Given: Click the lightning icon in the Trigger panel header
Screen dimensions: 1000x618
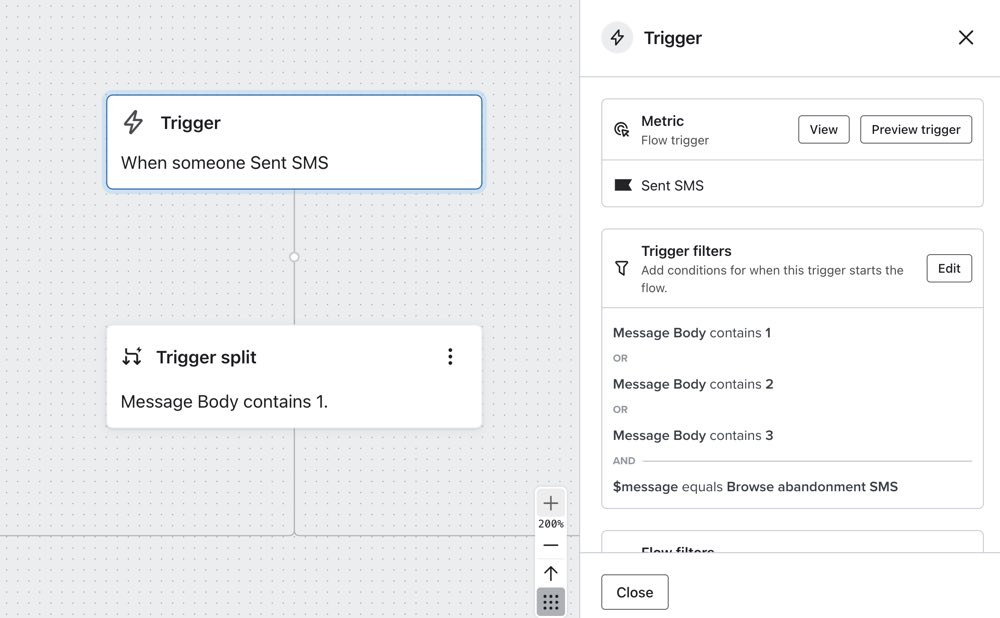Looking at the screenshot, I should pyautogui.click(x=617, y=37).
